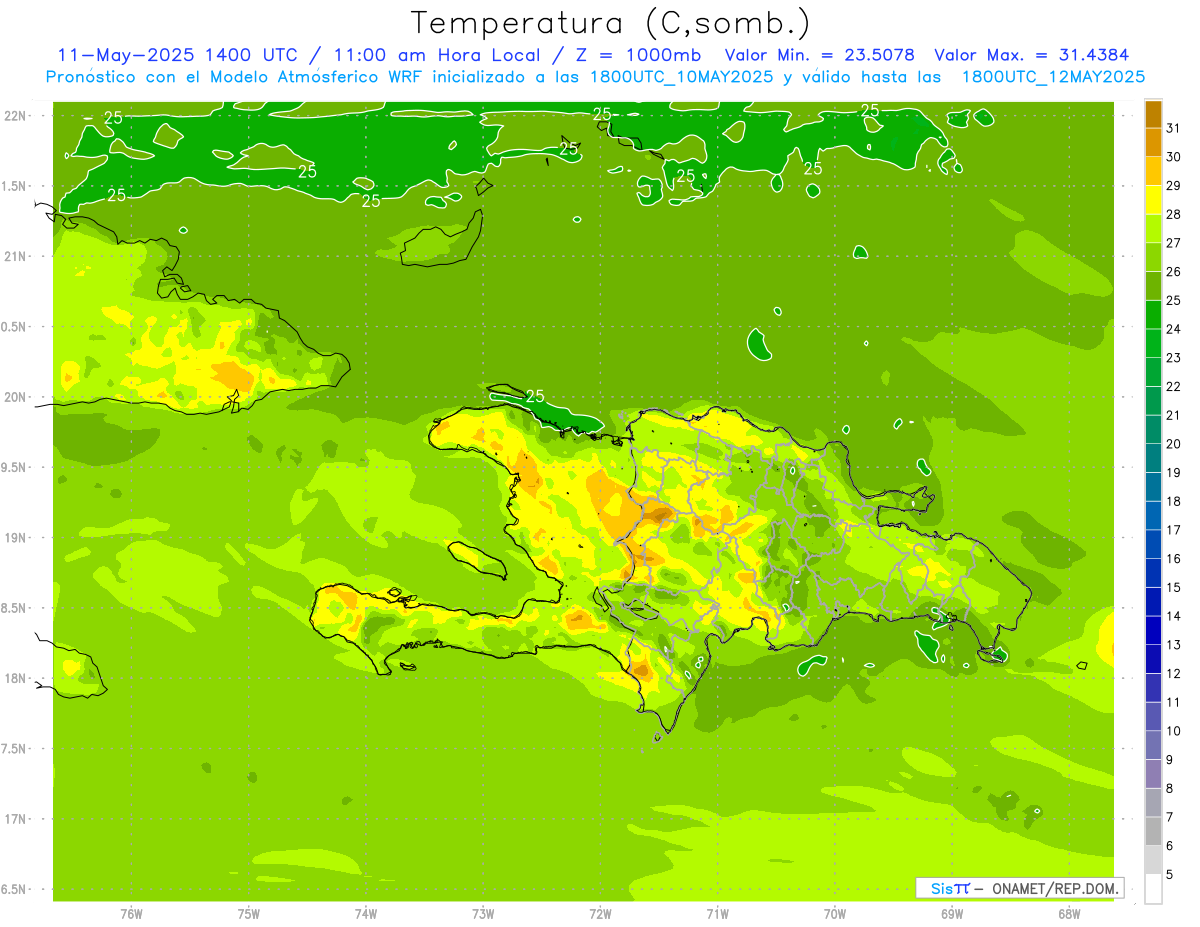Click the legend value 17
1200x927 pixels.
point(1173,530)
